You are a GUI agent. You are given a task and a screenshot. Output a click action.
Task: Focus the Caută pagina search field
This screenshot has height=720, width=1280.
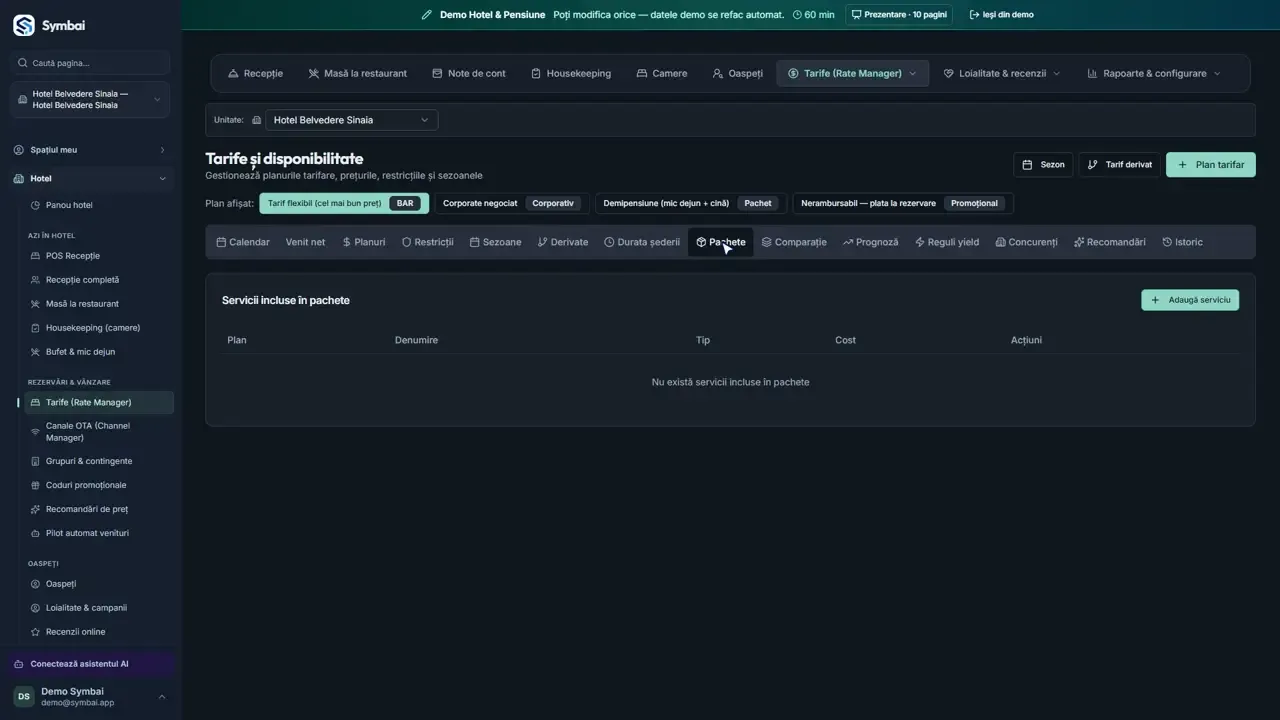click(x=90, y=63)
